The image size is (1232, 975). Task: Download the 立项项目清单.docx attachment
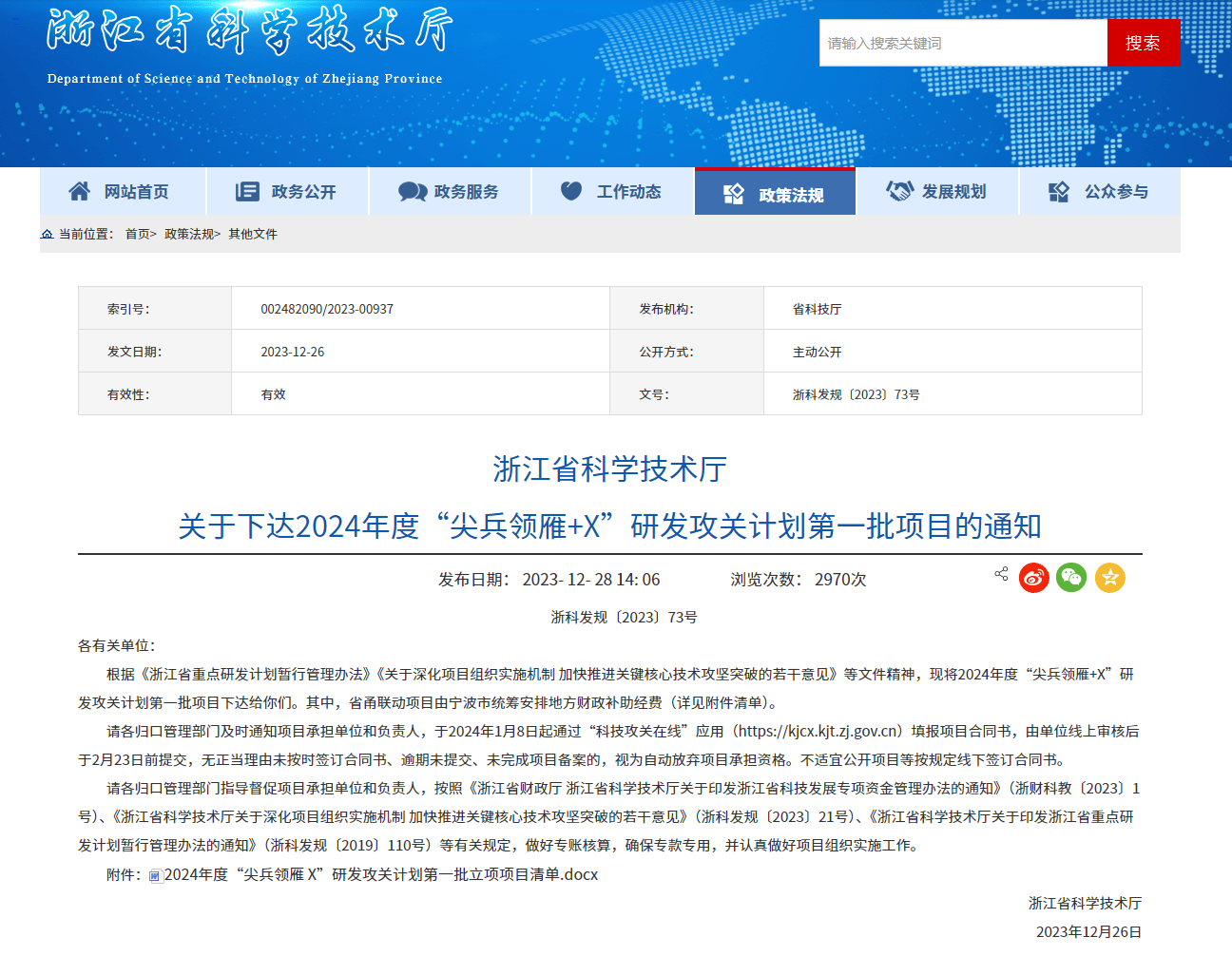tap(380, 875)
